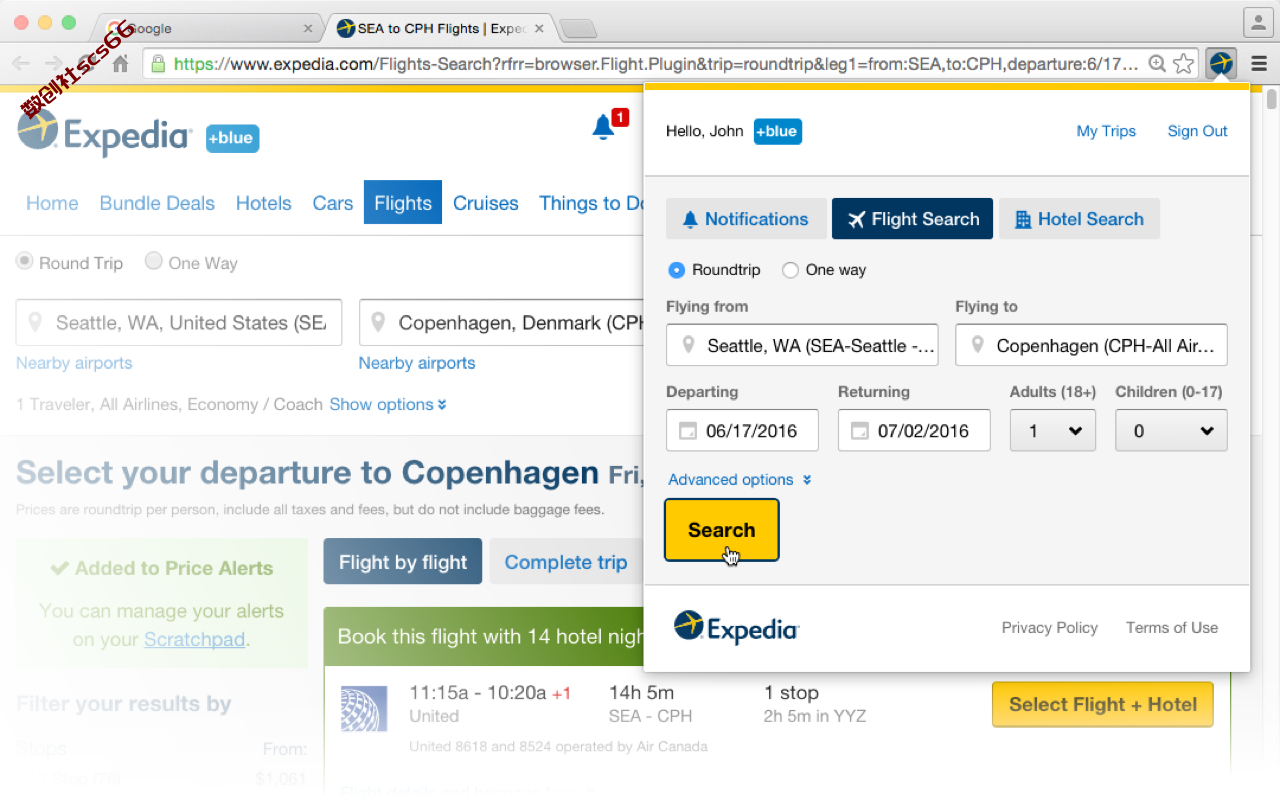The height and width of the screenshot is (800, 1280).
Task: Bookmark this page with the star icon
Action: coord(1184,64)
